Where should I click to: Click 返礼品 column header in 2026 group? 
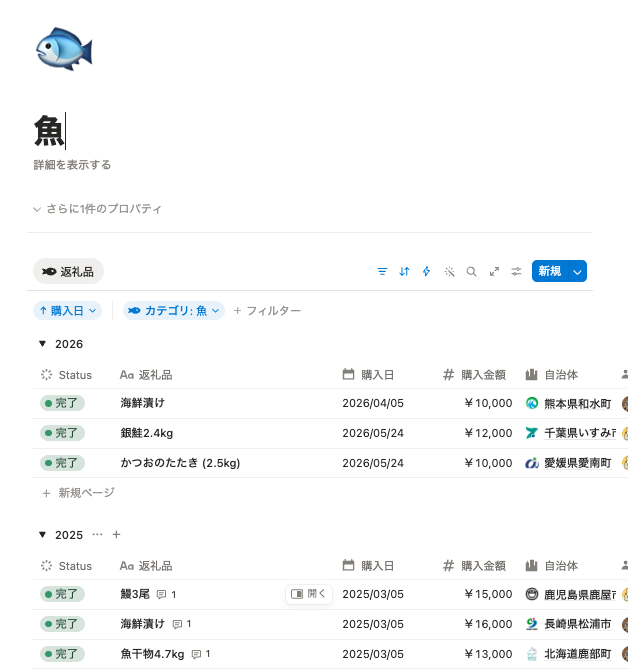tap(146, 375)
